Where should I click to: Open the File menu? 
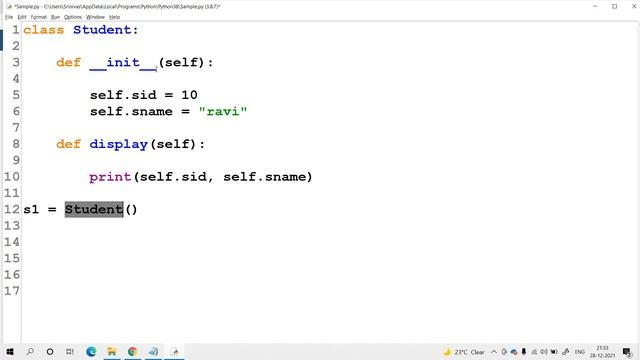(9, 17)
